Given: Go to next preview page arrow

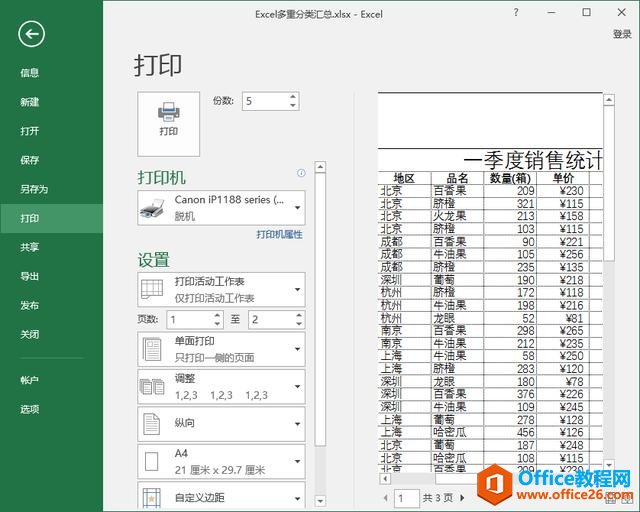Looking at the screenshot, I should 462,498.
